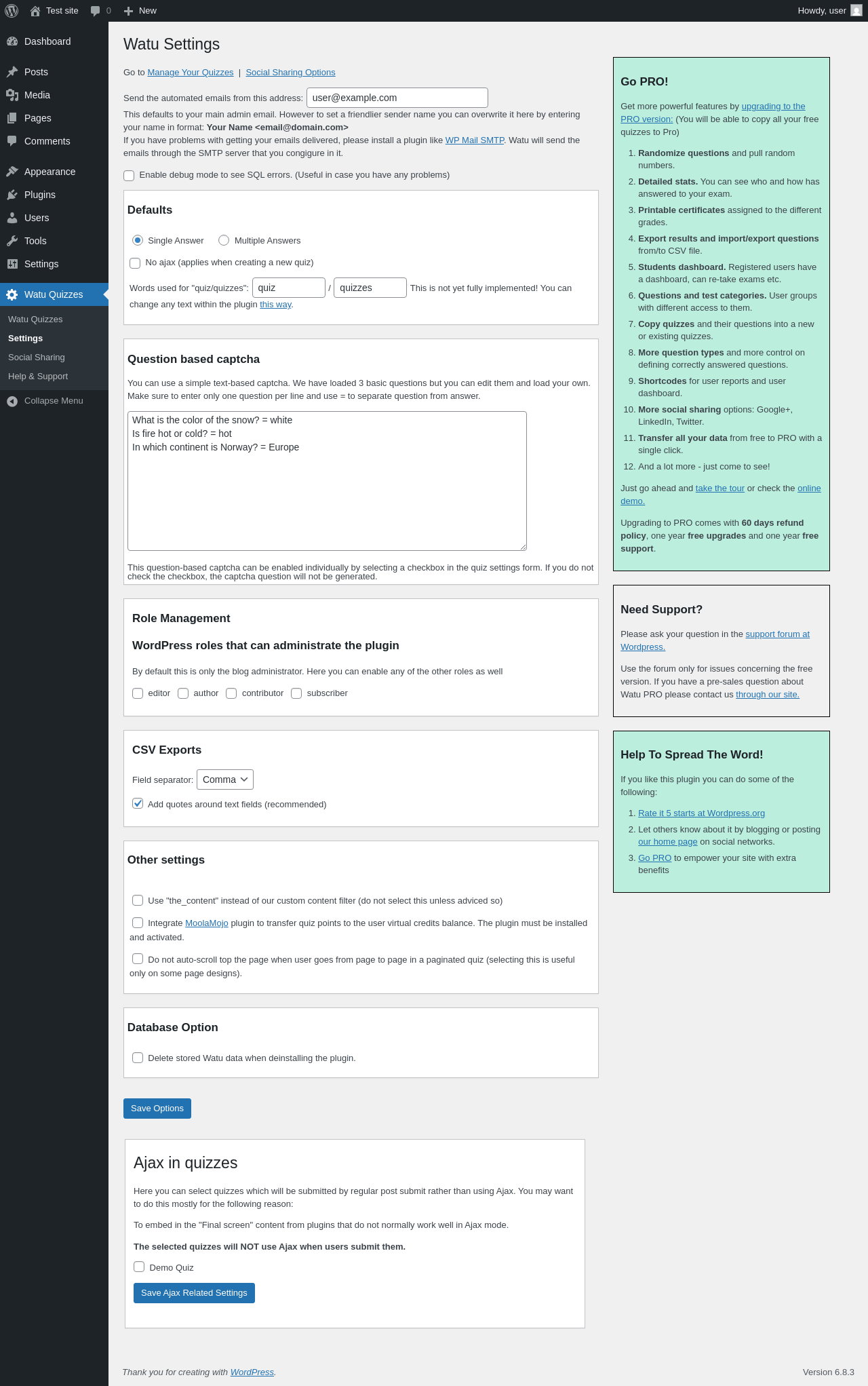This screenshot has height=1386, width=868.
Task: Open the our home page link
Action: 667,842
